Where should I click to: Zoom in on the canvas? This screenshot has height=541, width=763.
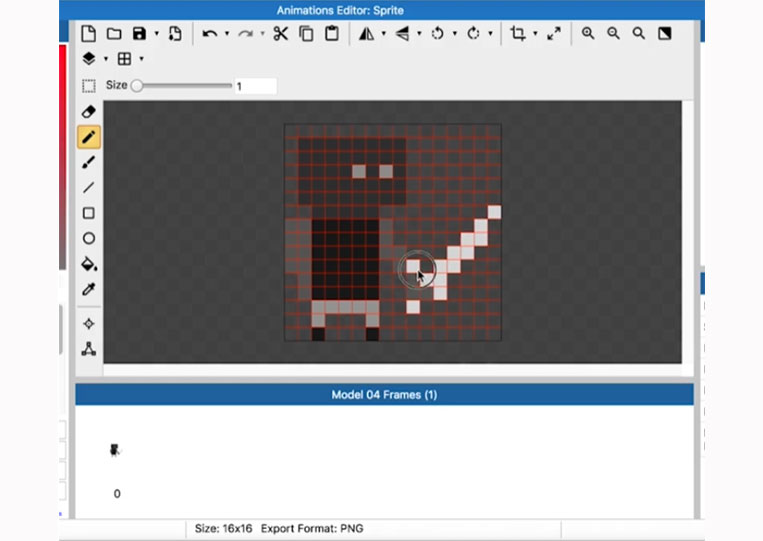point(588,34)
